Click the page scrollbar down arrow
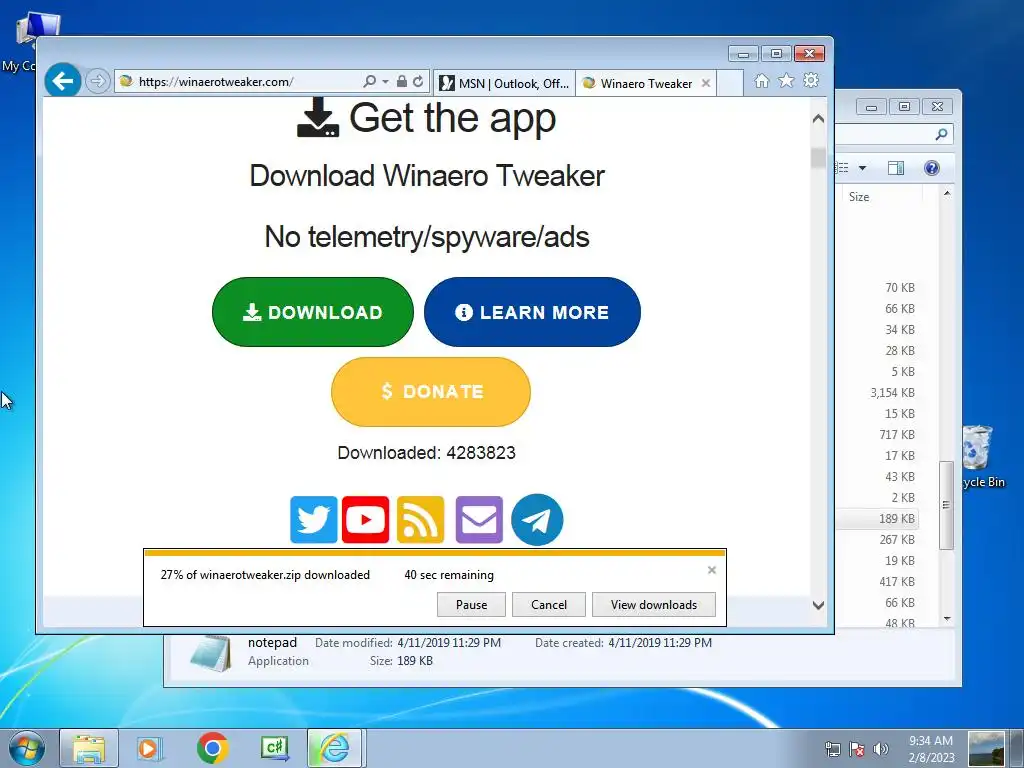The image size is (1024, 768). point(818,605)
